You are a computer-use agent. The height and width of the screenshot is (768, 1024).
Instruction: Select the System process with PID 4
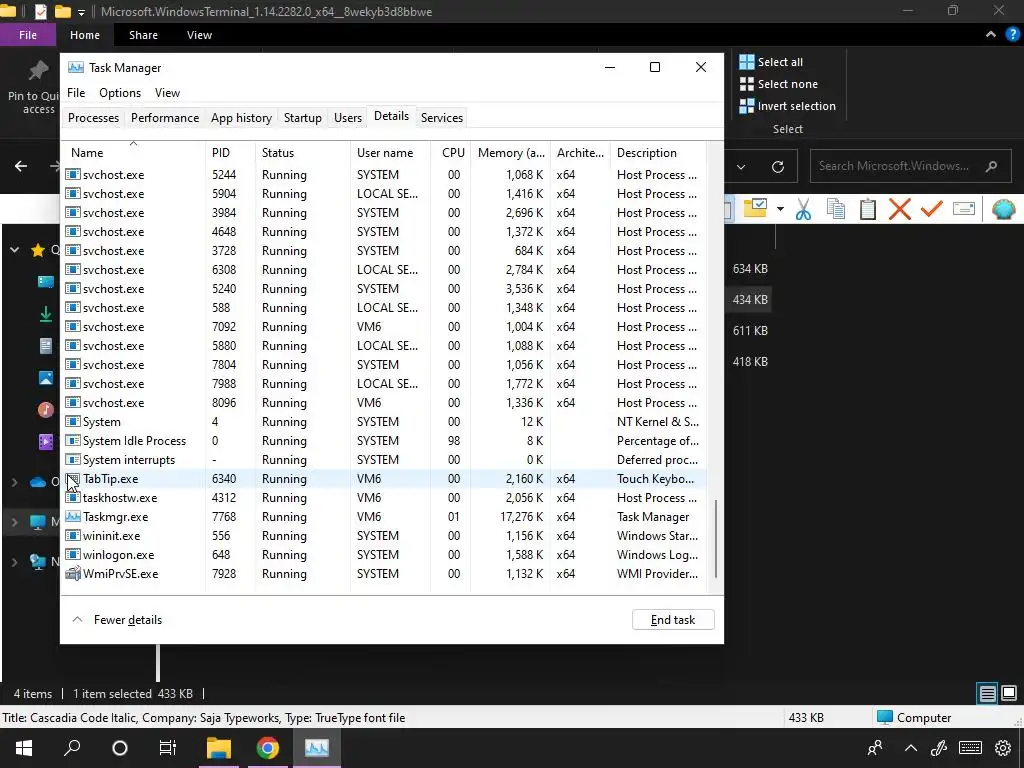384,422
